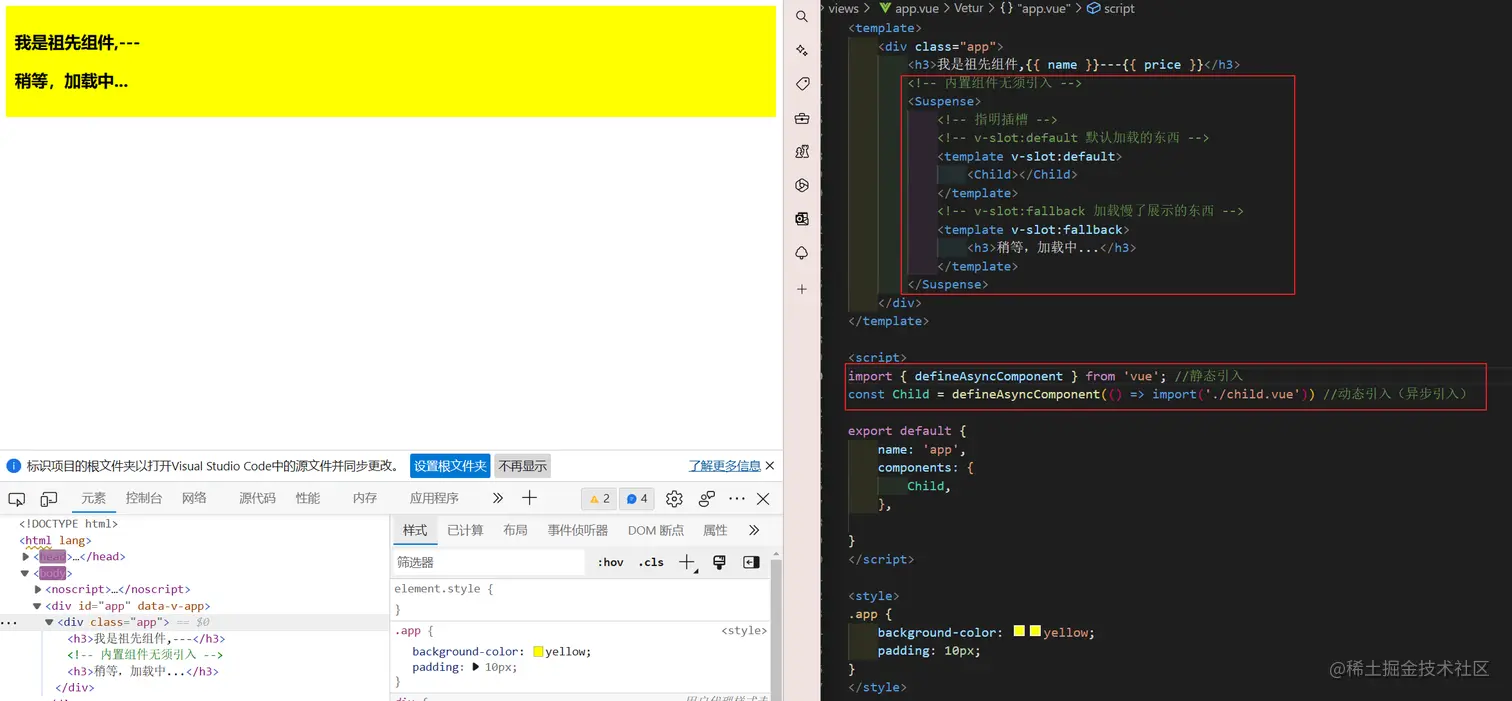Switch to the 网络 tab

[x=194, y=498]
